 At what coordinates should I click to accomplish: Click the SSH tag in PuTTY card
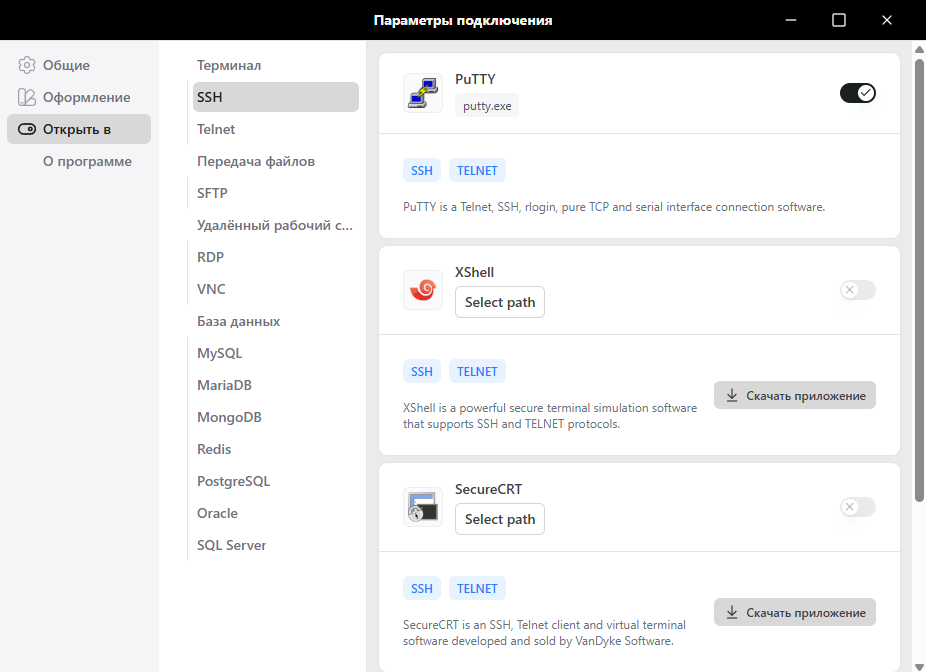point(422,171)
